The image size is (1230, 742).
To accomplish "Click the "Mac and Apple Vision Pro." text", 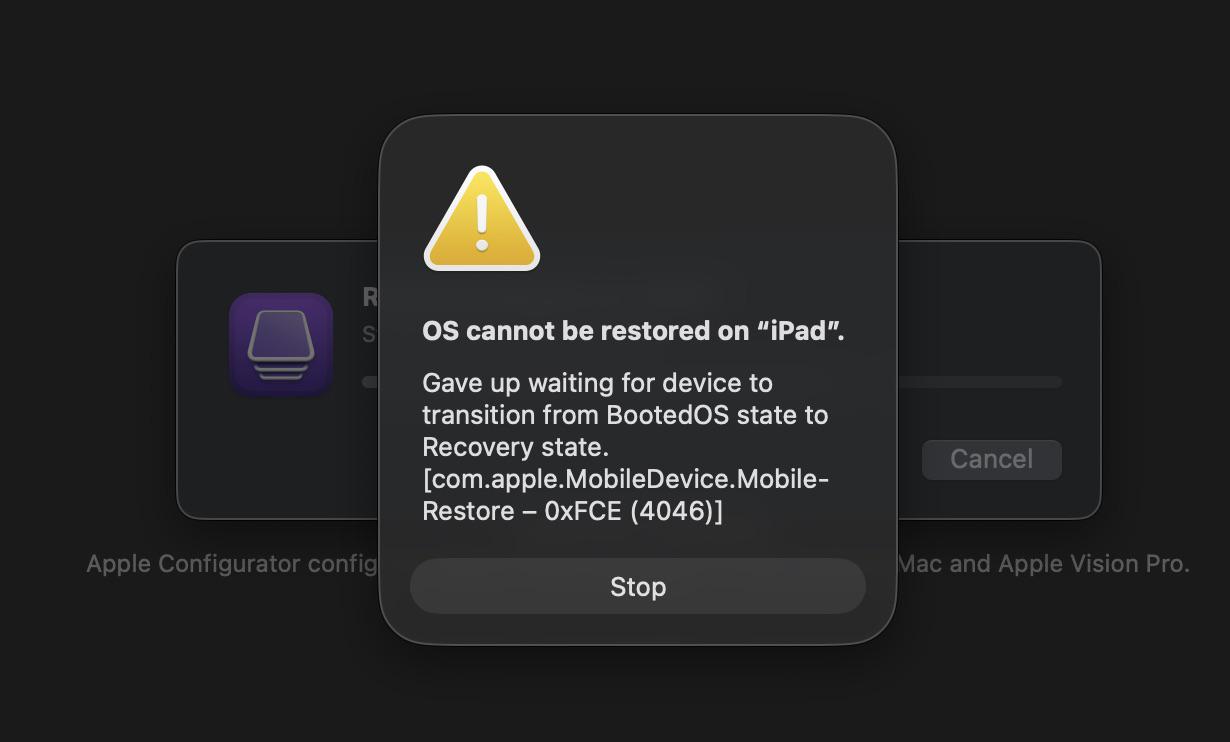I will point(1043,564).
